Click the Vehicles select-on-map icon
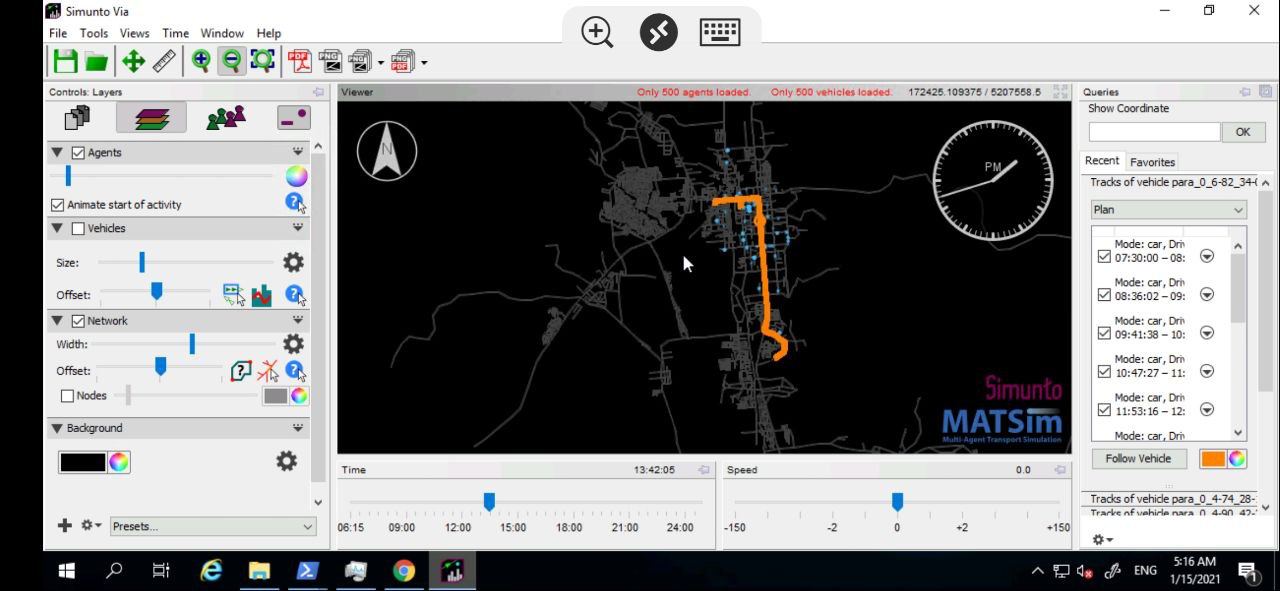The height and width of the screenshot is (591, 1280). [233, 295]
